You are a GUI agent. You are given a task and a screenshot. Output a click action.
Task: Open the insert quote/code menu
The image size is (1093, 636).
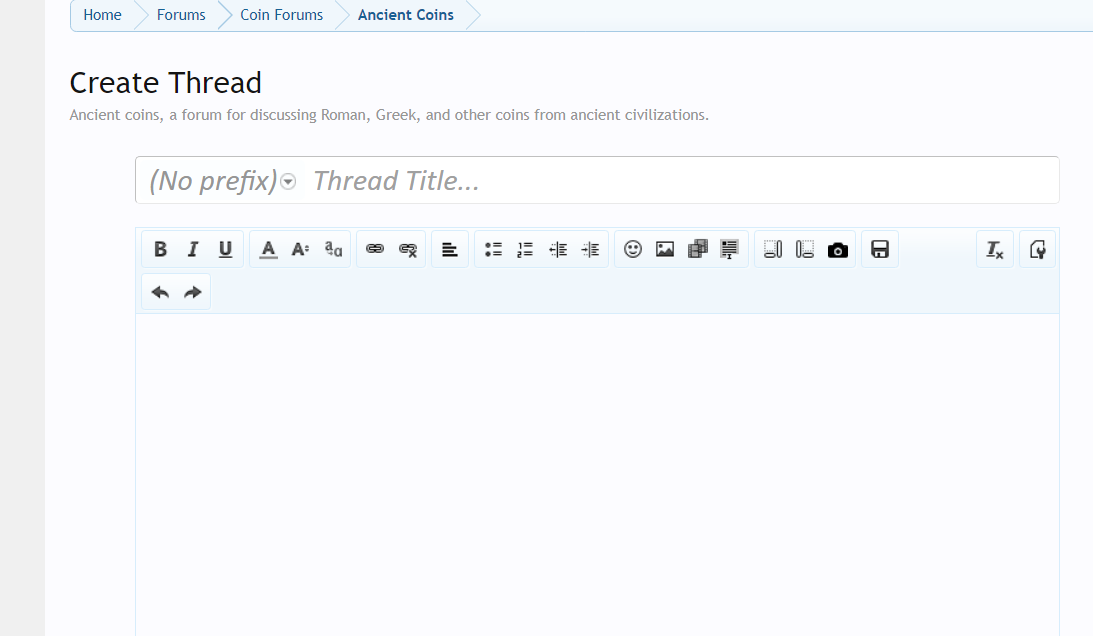click(x=730, y=250)
